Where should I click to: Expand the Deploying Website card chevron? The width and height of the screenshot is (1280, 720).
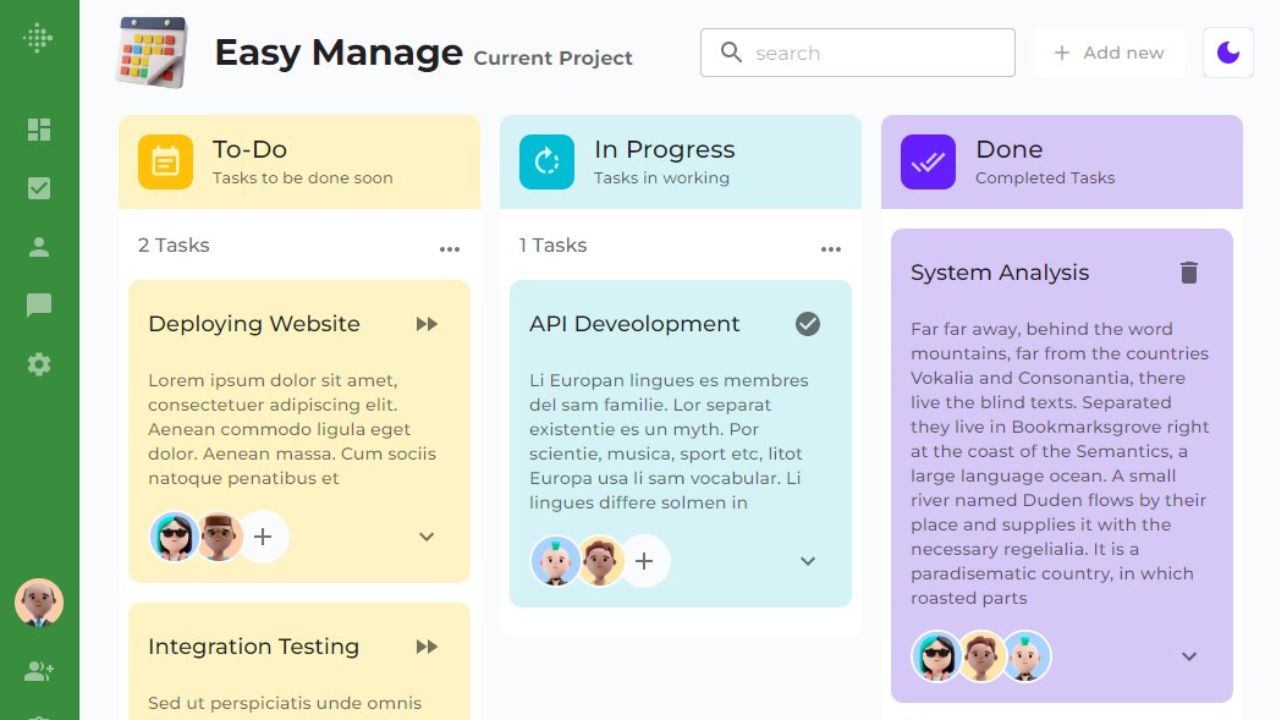(x=427, y=537)
